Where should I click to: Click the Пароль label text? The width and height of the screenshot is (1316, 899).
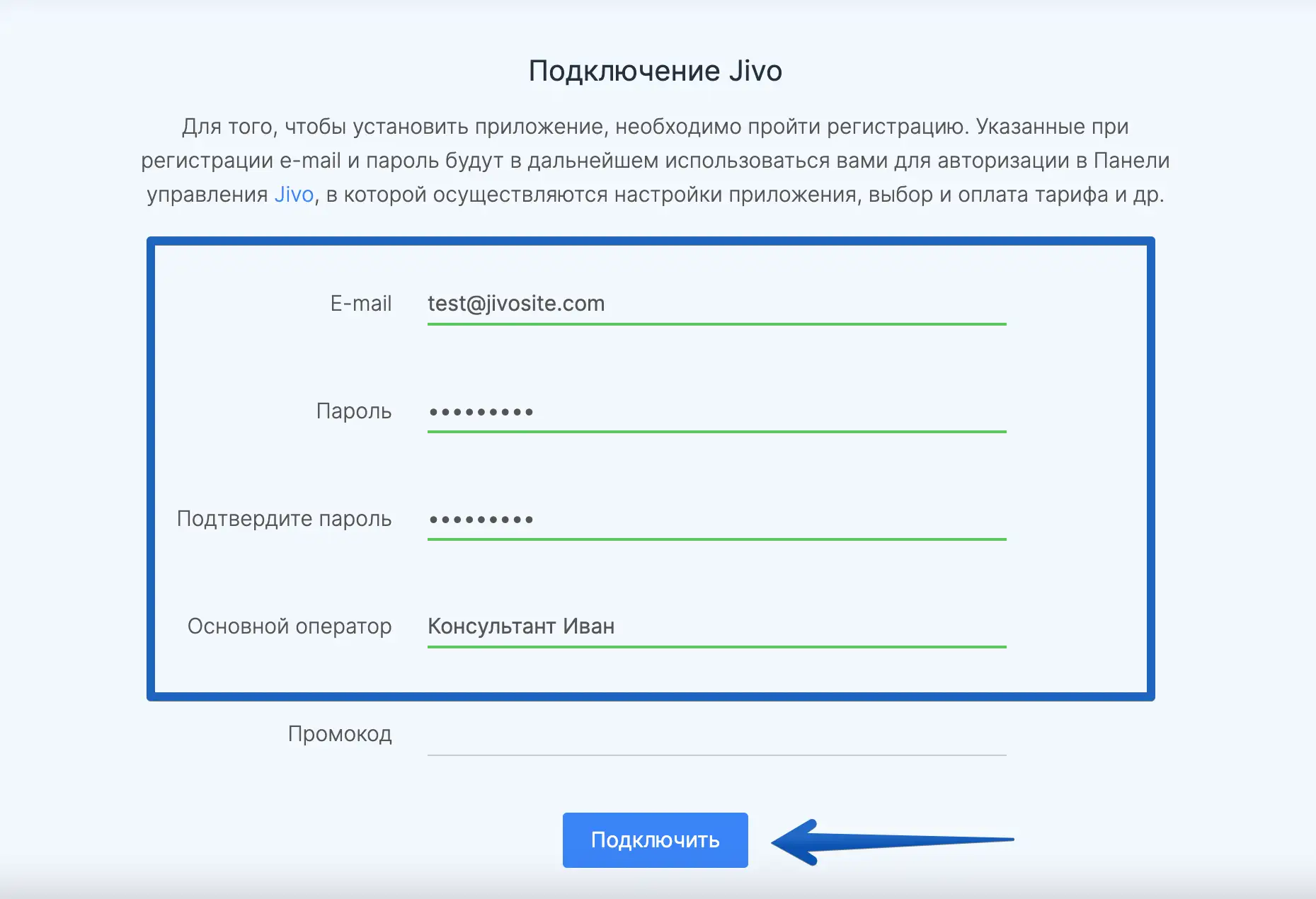tap(353, 411)
